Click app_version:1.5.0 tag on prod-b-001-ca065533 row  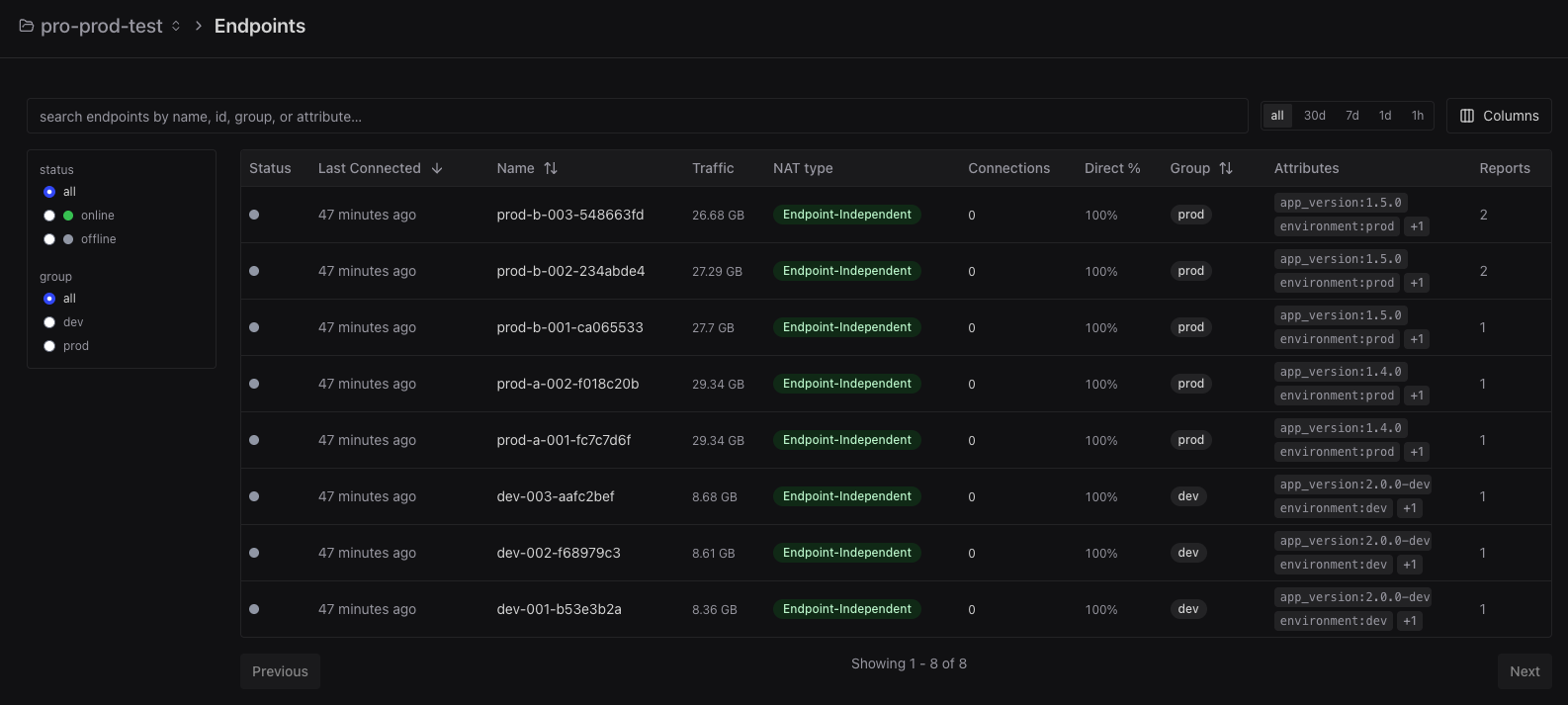[1341, 315]
